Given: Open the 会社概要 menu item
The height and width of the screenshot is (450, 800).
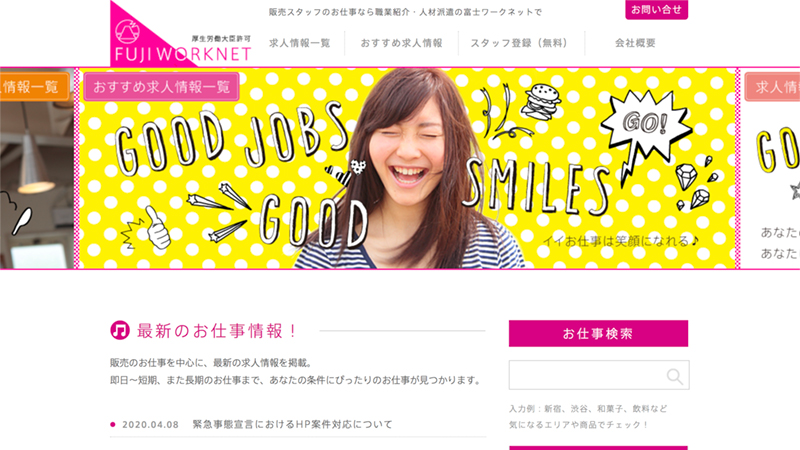Looking at the screenshot, I should (x=635, y=43).
